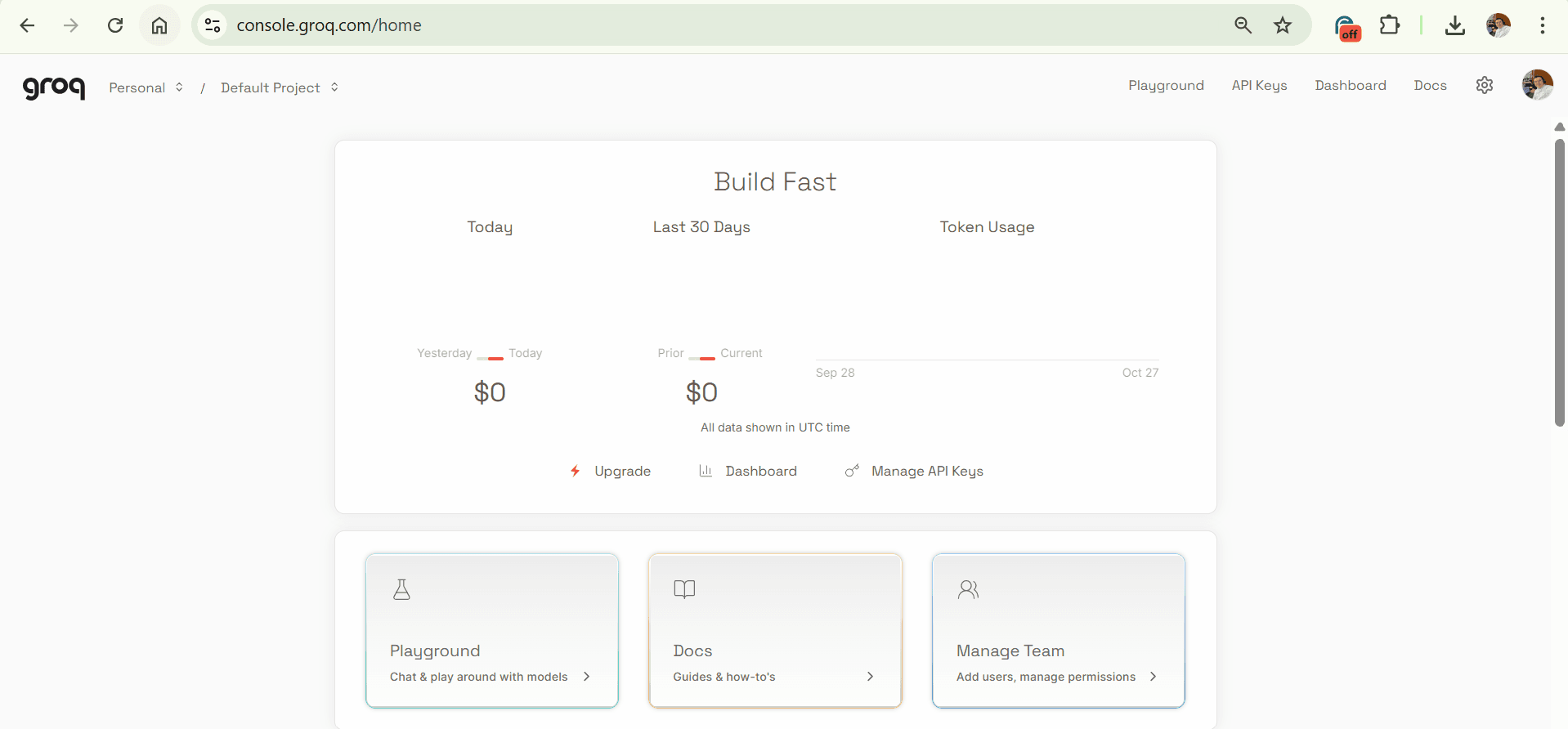Open settings gear icon in header
The width and height of the screenshot is (1568, 729).
click(1485, 85)
